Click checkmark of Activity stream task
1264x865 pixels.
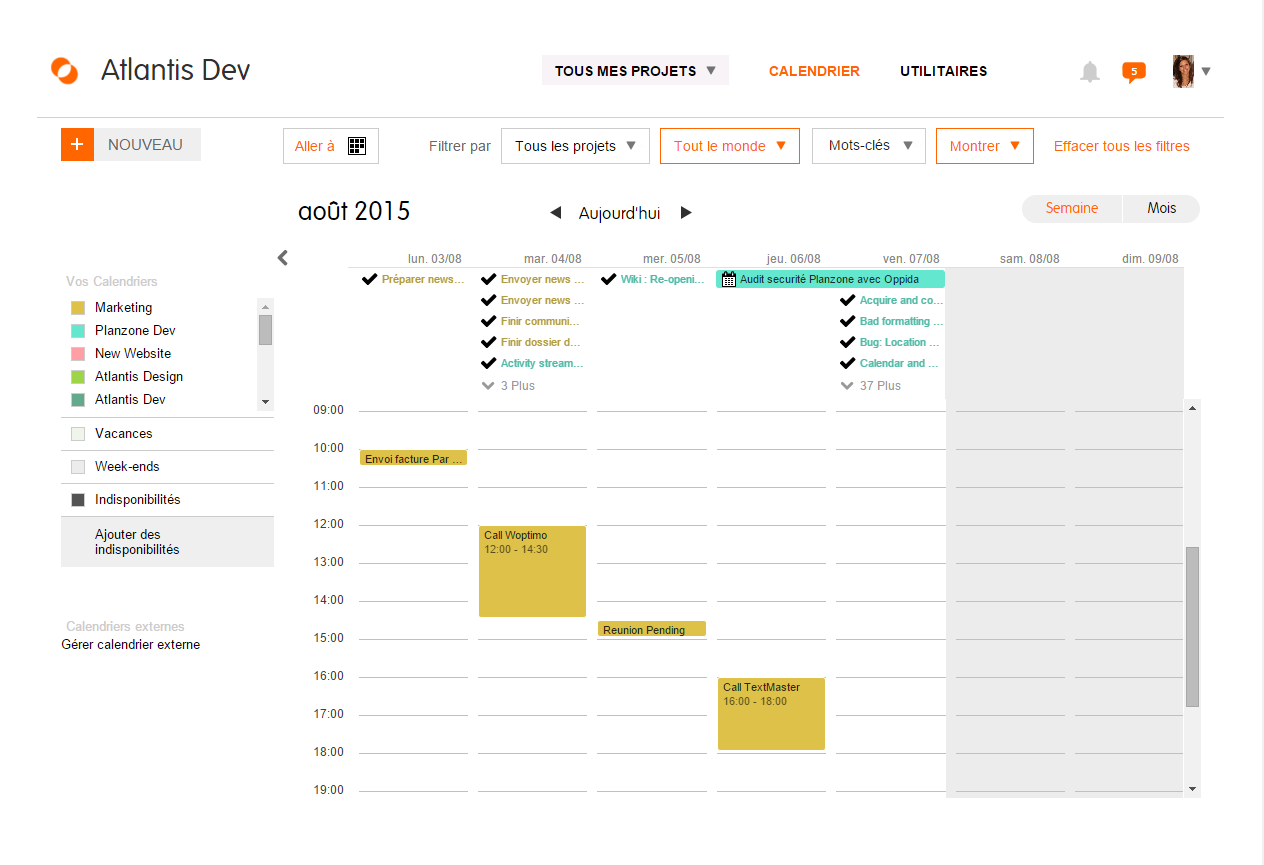[x=489, y=363]
